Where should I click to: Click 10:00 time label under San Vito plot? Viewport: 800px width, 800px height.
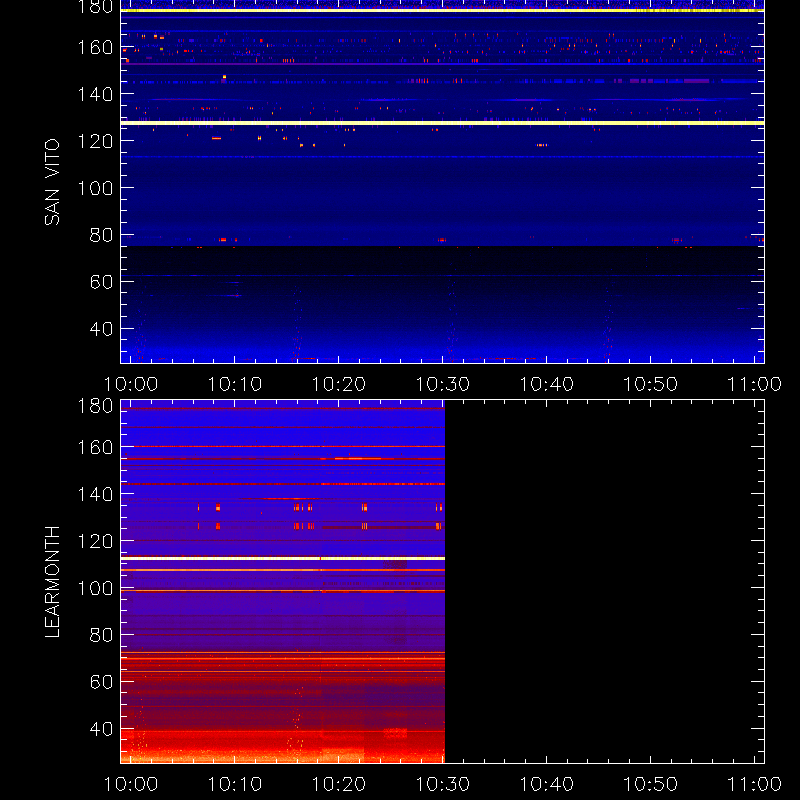pos(131,384)
